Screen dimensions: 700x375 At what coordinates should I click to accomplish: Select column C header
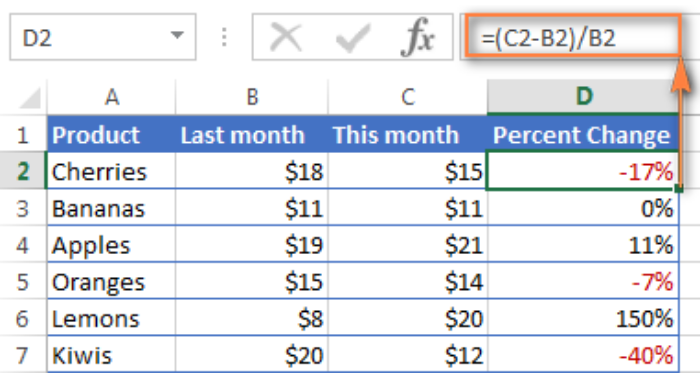(x=408, y=97)
